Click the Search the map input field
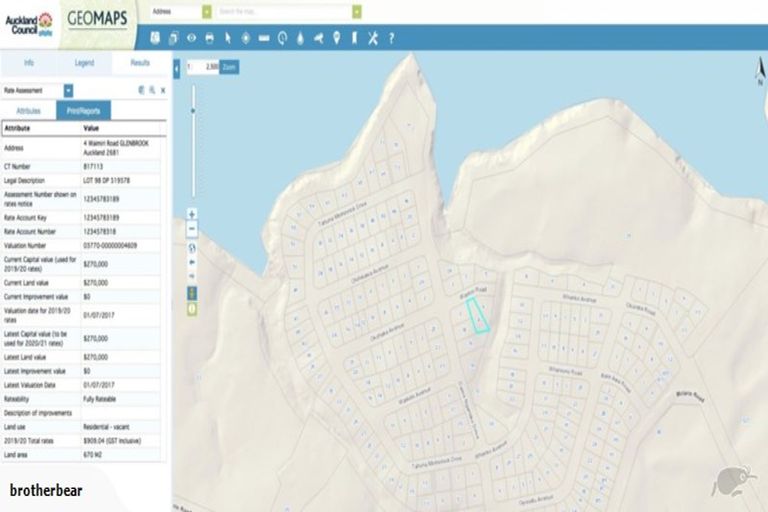Image resolution: width=768 pixels, height=512 pixels. (284, 11)
